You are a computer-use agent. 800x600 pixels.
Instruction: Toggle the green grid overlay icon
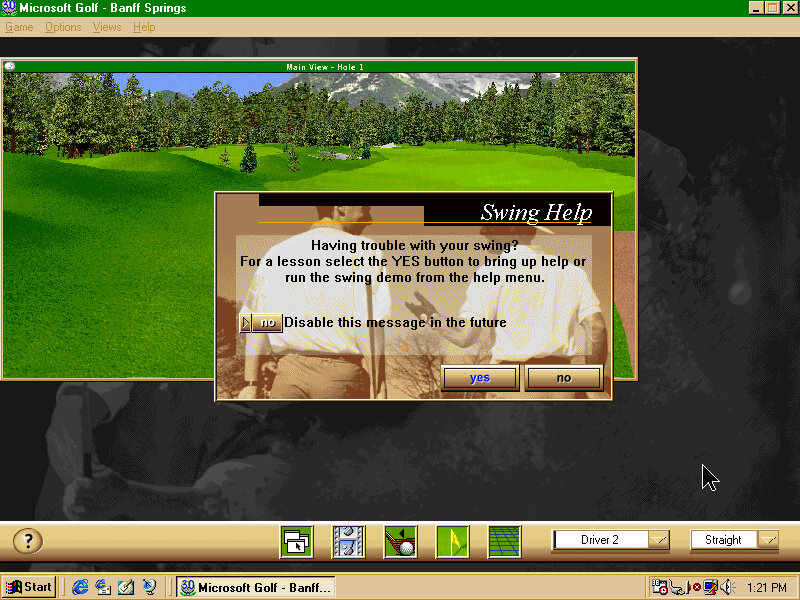coord(504,541)
